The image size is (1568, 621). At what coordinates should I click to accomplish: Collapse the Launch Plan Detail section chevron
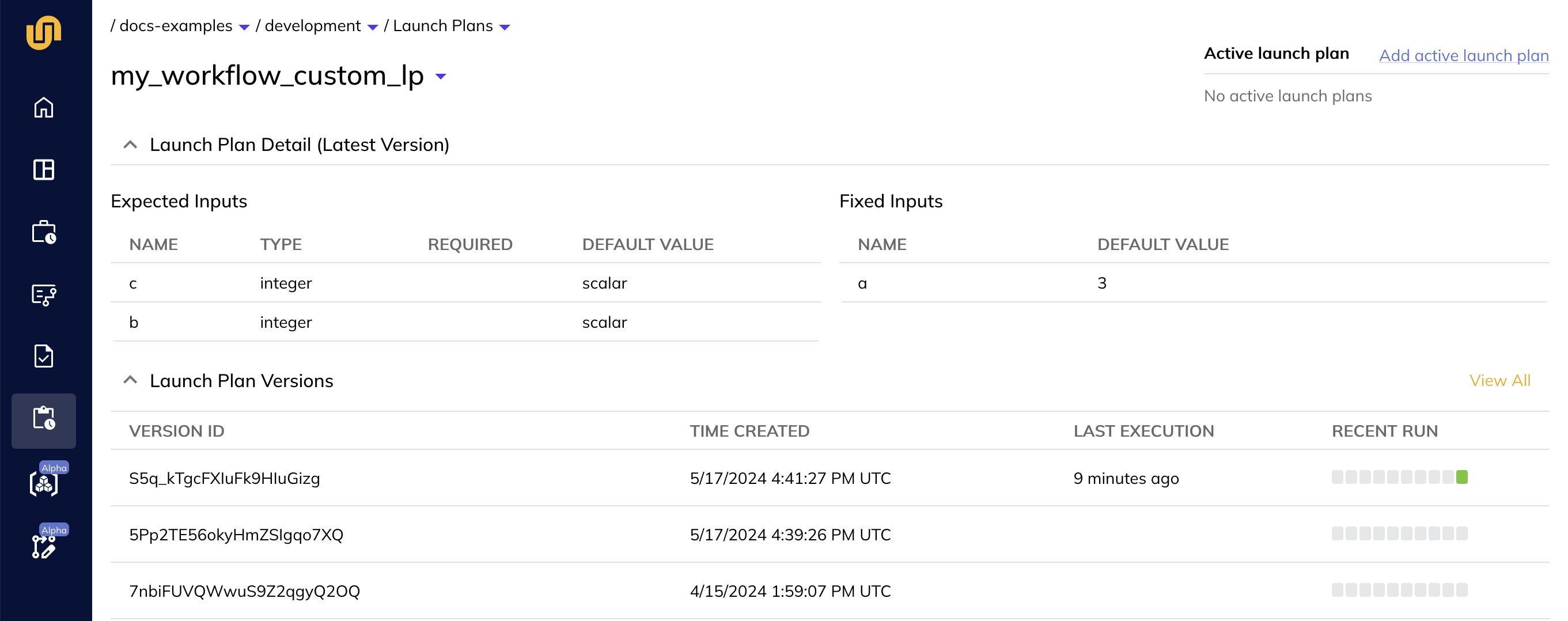coord(130,145)
